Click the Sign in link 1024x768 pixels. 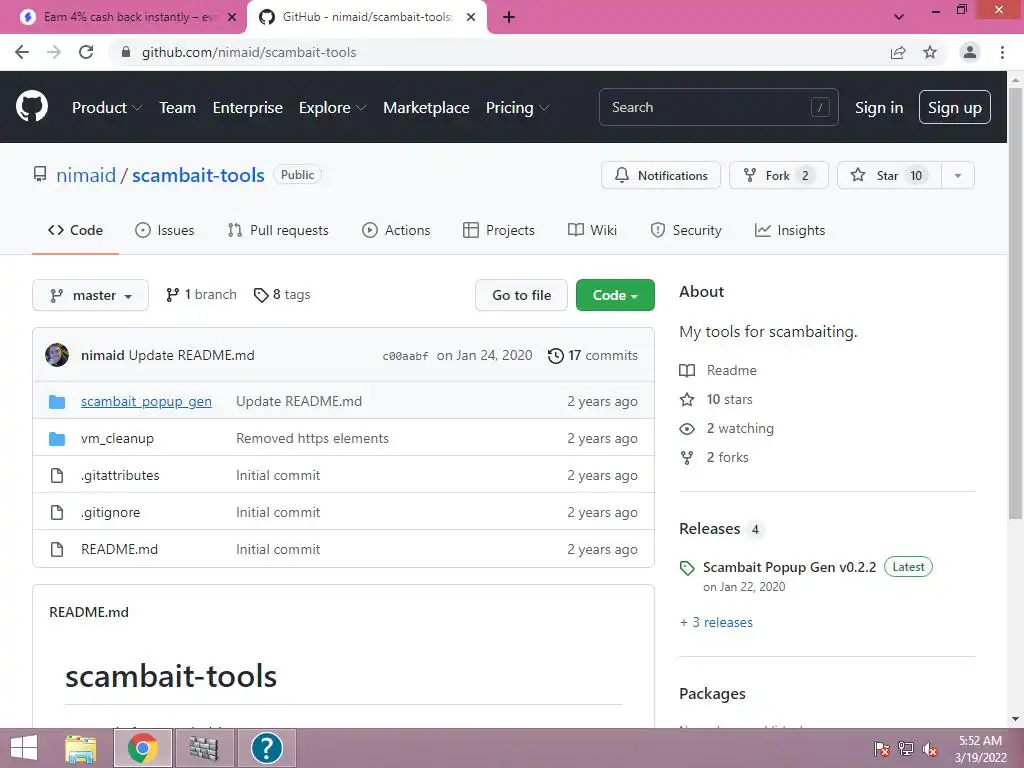(x=879, y=108)
